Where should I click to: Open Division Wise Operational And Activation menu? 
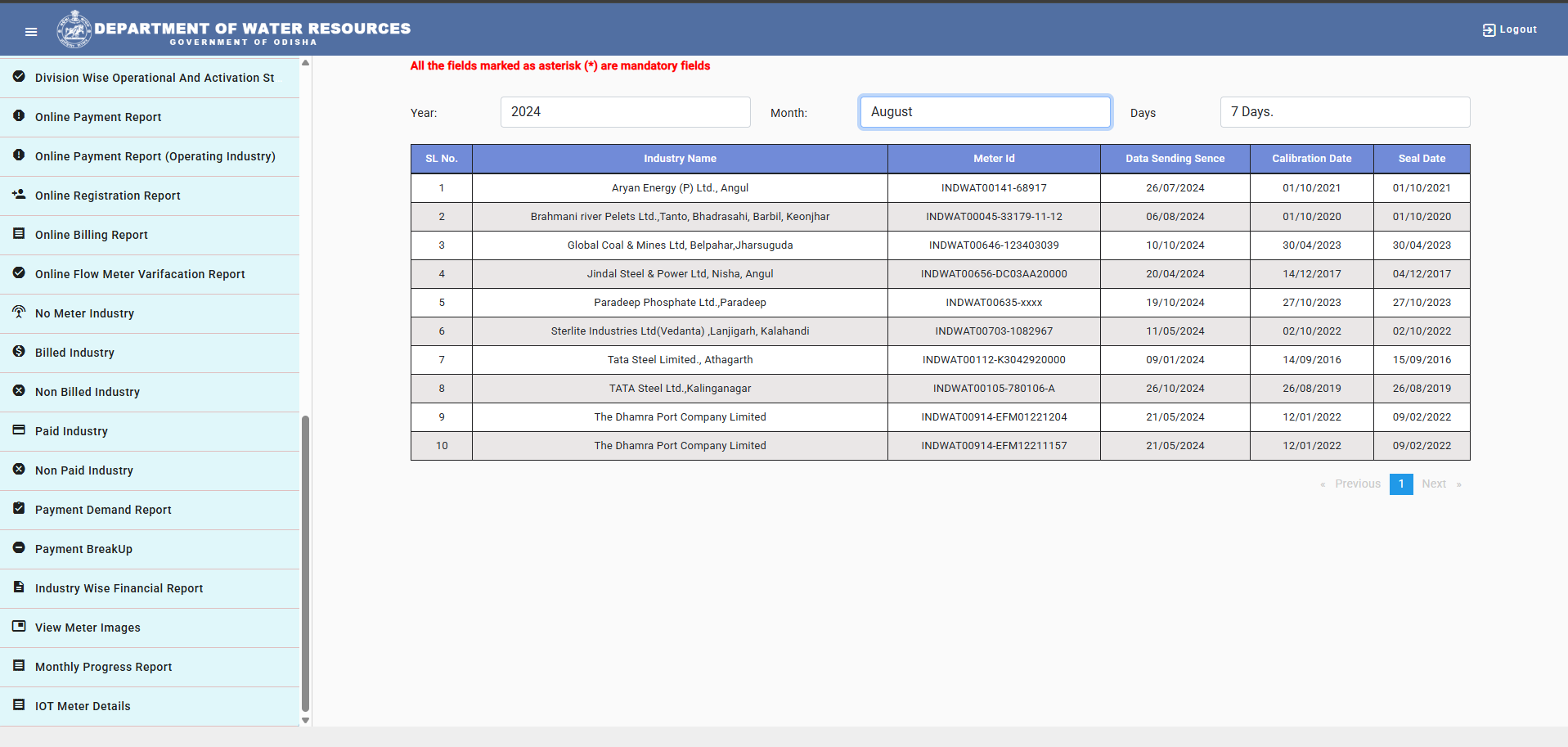(x=150, y=78)
